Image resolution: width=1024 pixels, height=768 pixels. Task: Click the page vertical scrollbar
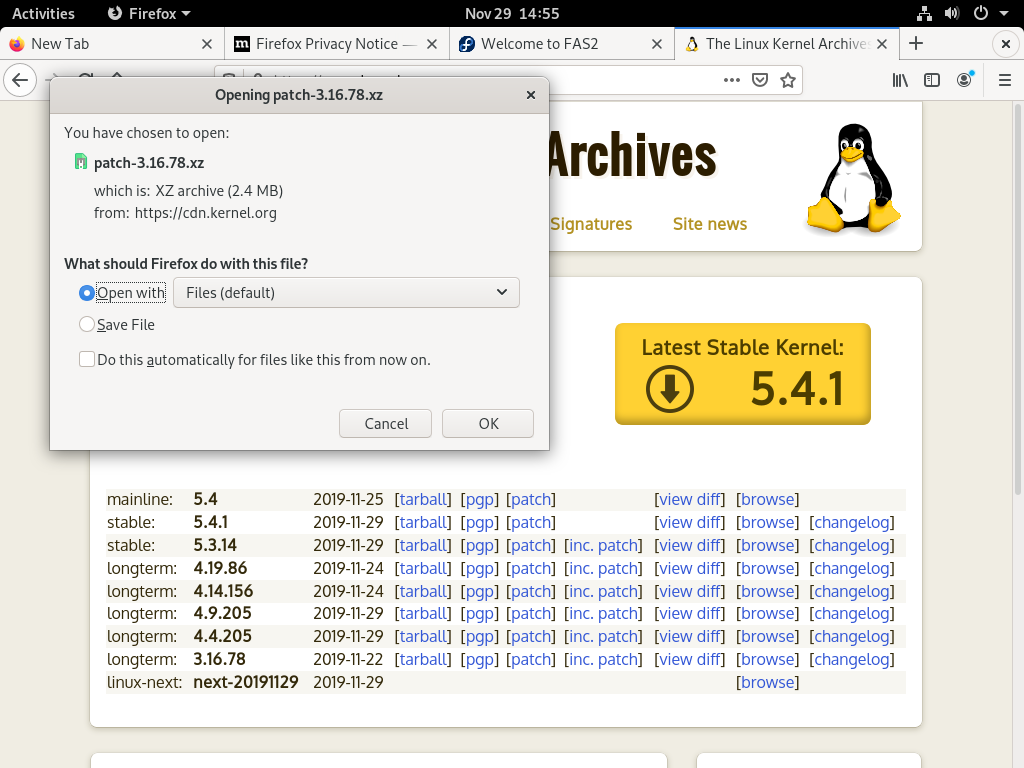tap(1017, 298)
